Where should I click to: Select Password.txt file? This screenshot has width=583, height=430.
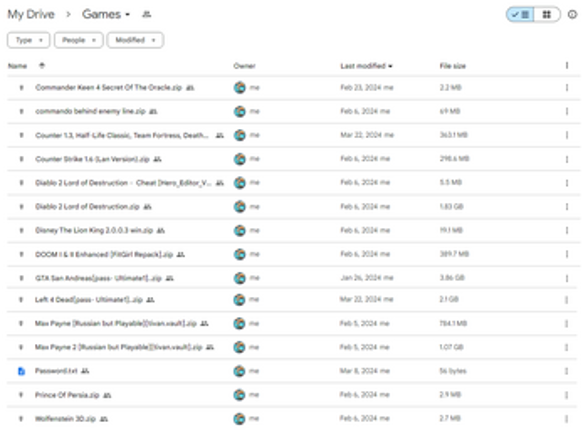(56, 371)
